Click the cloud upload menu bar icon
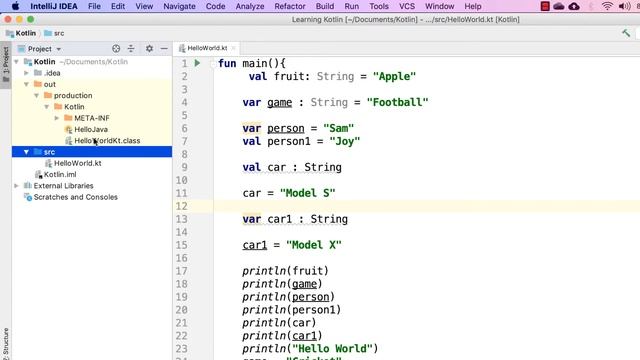 [574, 6]
